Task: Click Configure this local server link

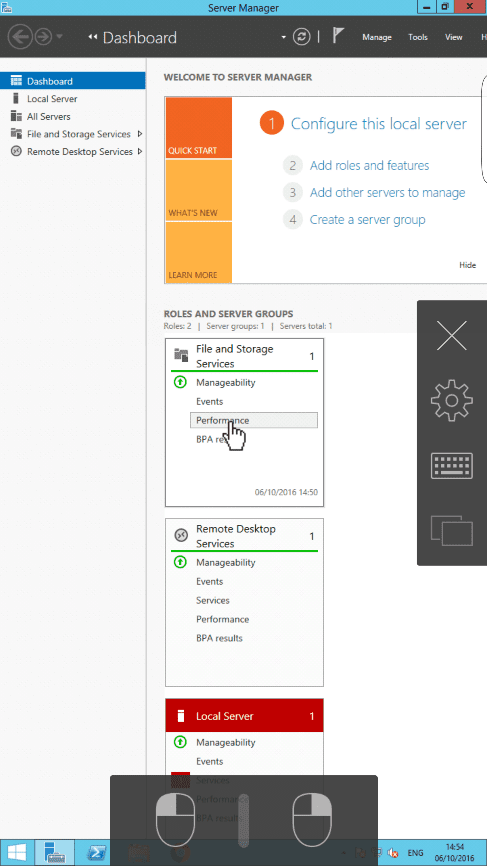Action: (379, 124)
